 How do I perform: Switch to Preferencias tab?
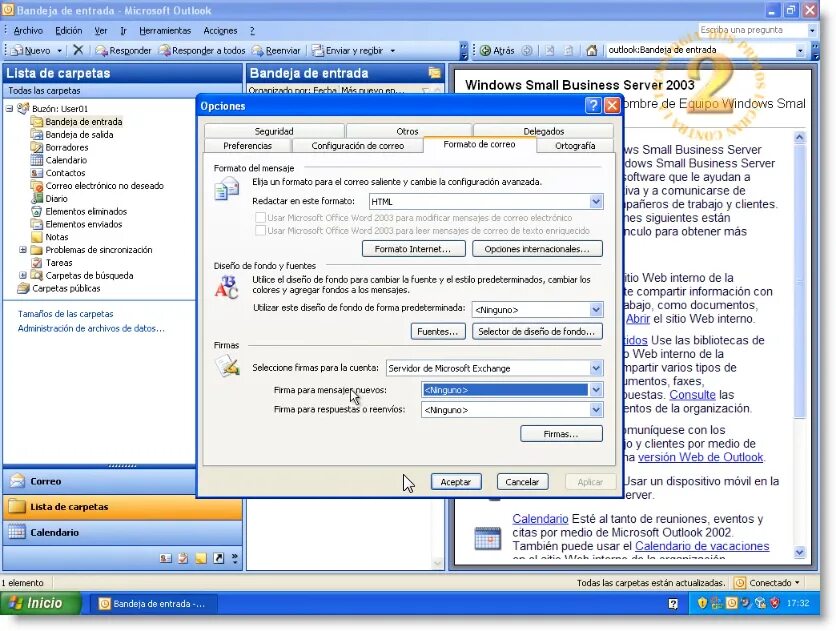click(x=247, y=145)
